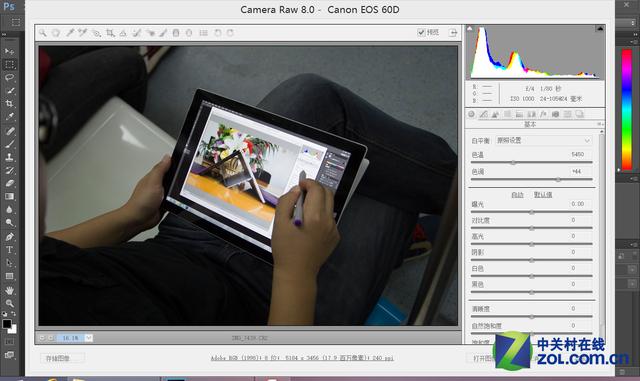Select Photoshop Eraser tool
This screenshot has width=640, height=381.
pyautogui.click(x=9, y=183)
